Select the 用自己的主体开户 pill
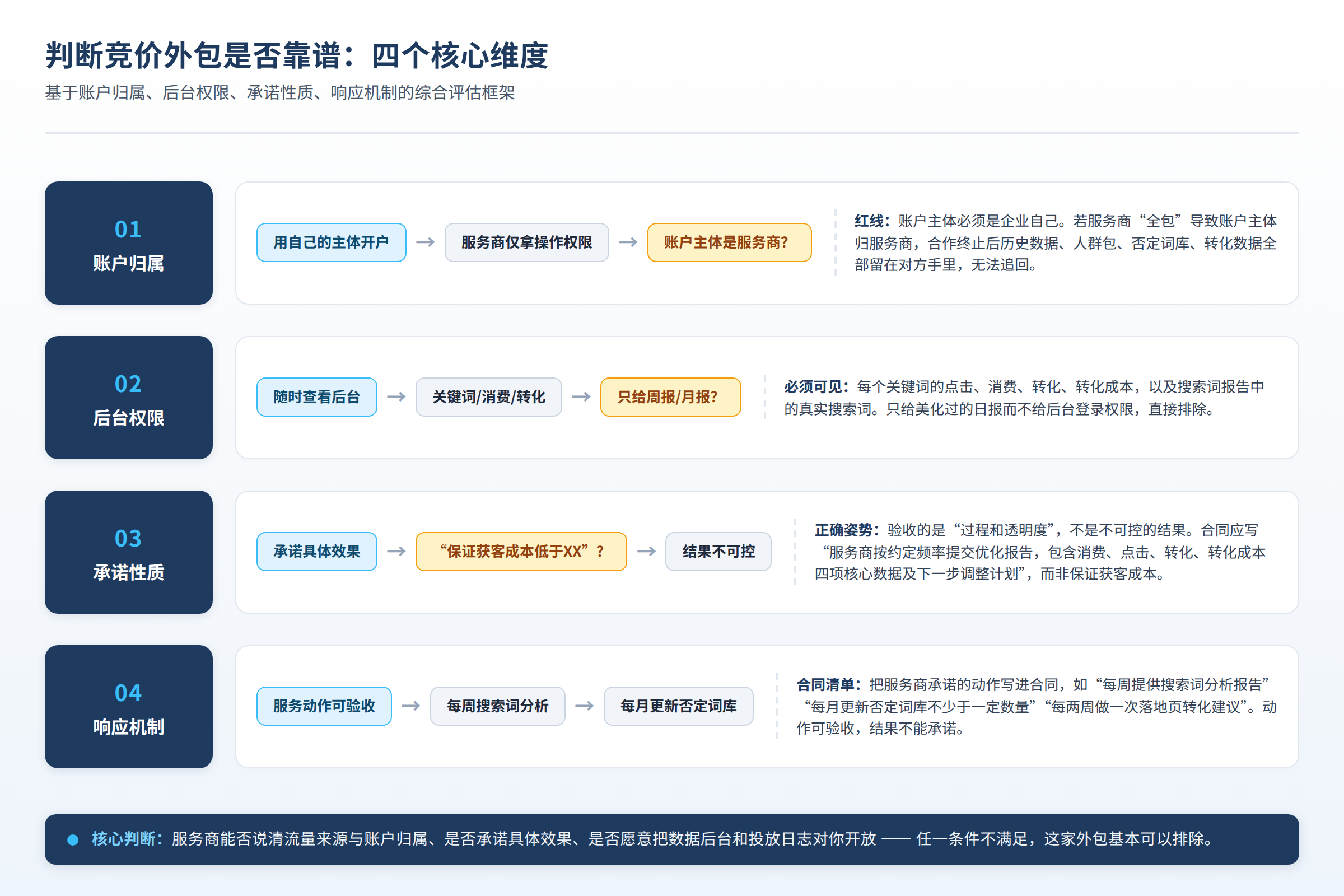Image resolution: width=1344 pixels, height=896 pixels. point(332,242)
